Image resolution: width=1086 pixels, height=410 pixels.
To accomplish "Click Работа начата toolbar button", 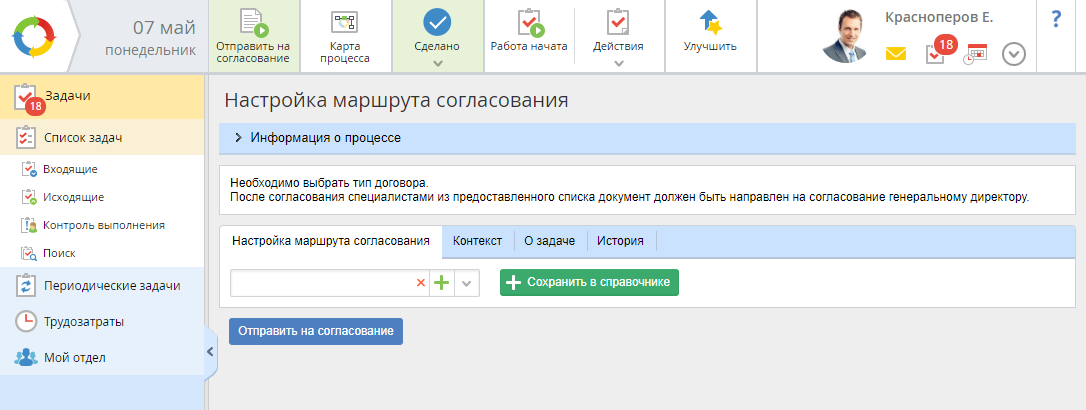I will click(x=529, y=32).
